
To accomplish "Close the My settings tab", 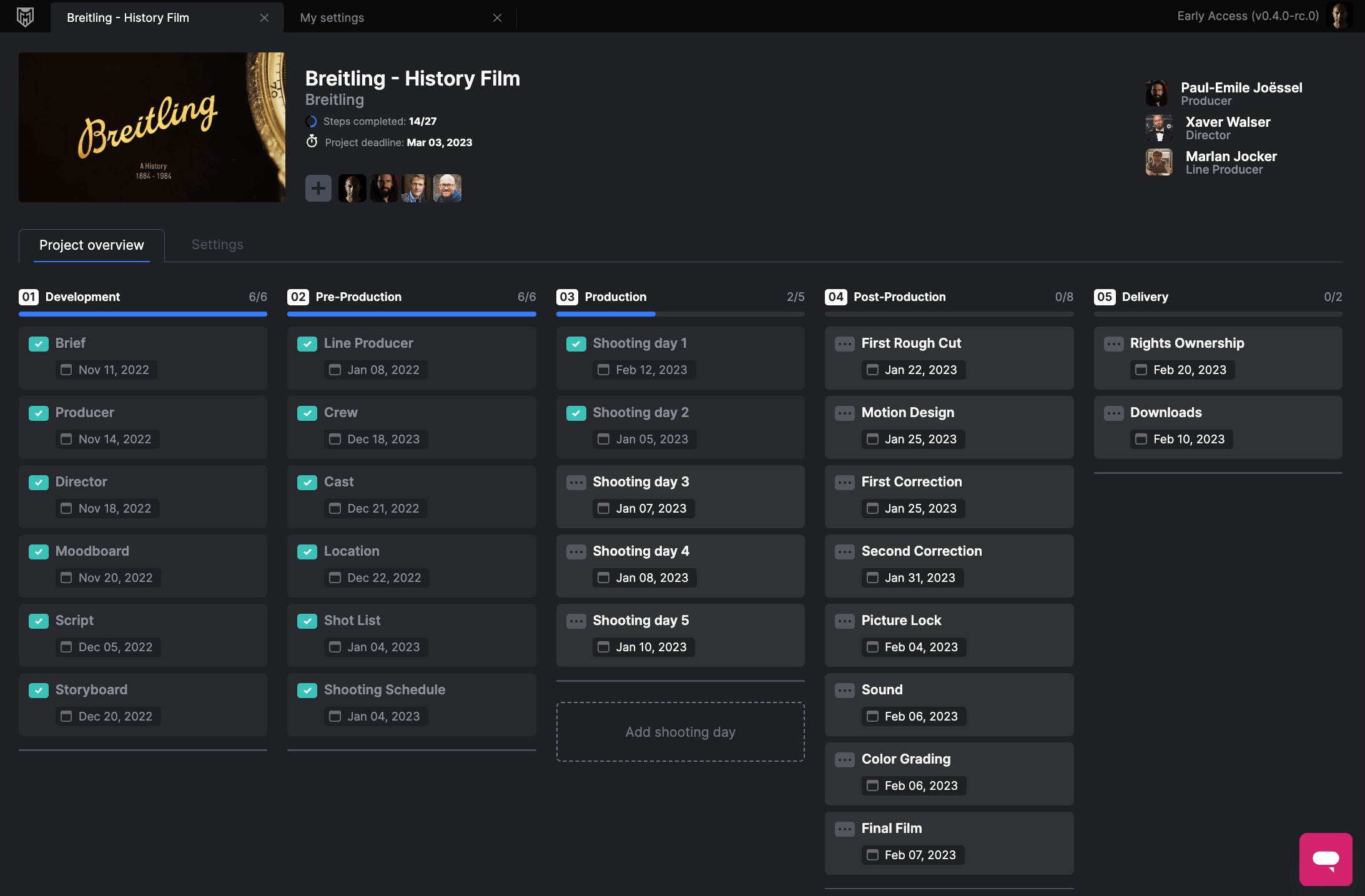I will click(497, 18).
